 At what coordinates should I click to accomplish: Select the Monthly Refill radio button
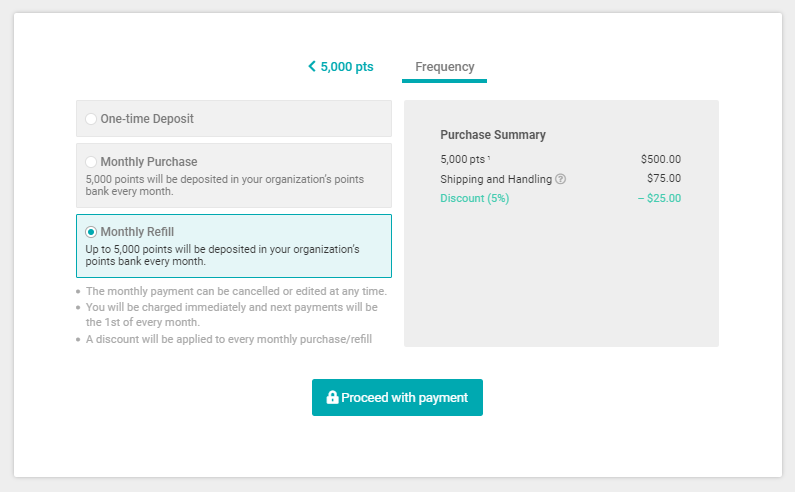point(91,232)
